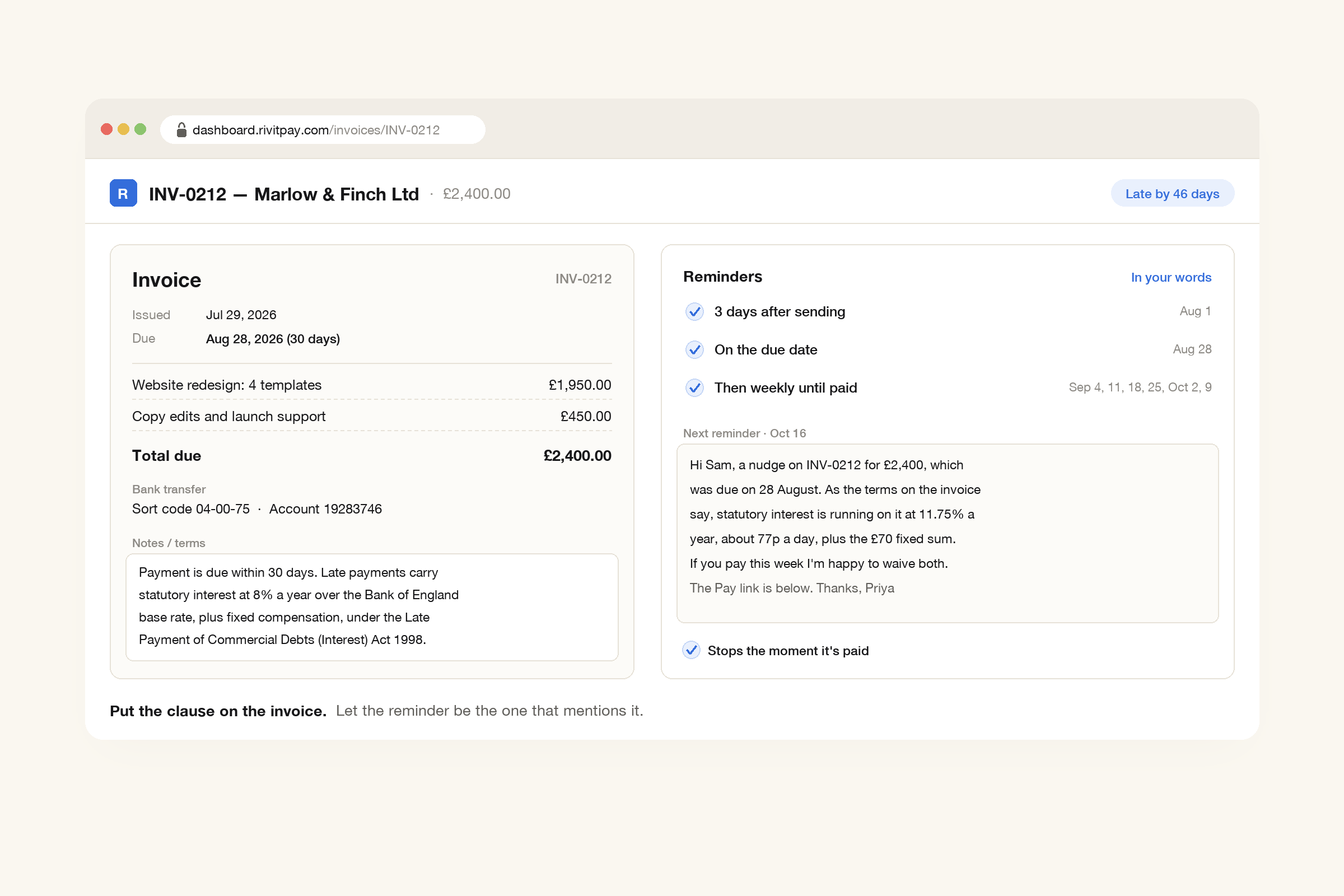The image size is (1344, 896).
Task: Click the 'INV-0212 — Marlow & Finch Ltd' title
Action: 284,194
